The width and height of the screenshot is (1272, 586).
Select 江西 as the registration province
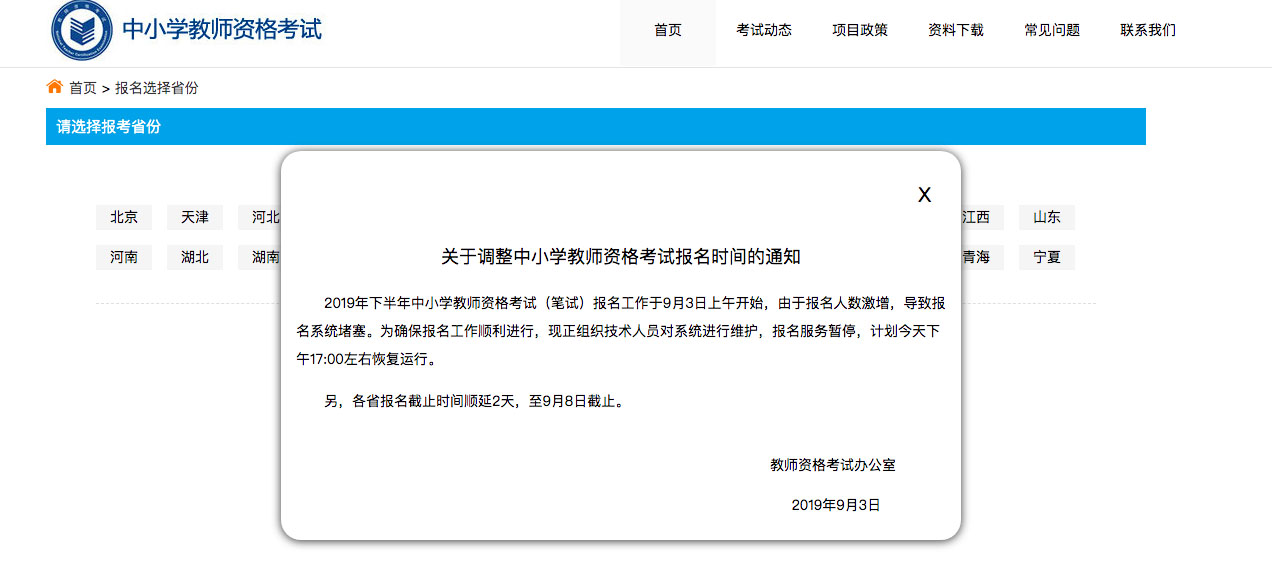[x=976, y=217]
